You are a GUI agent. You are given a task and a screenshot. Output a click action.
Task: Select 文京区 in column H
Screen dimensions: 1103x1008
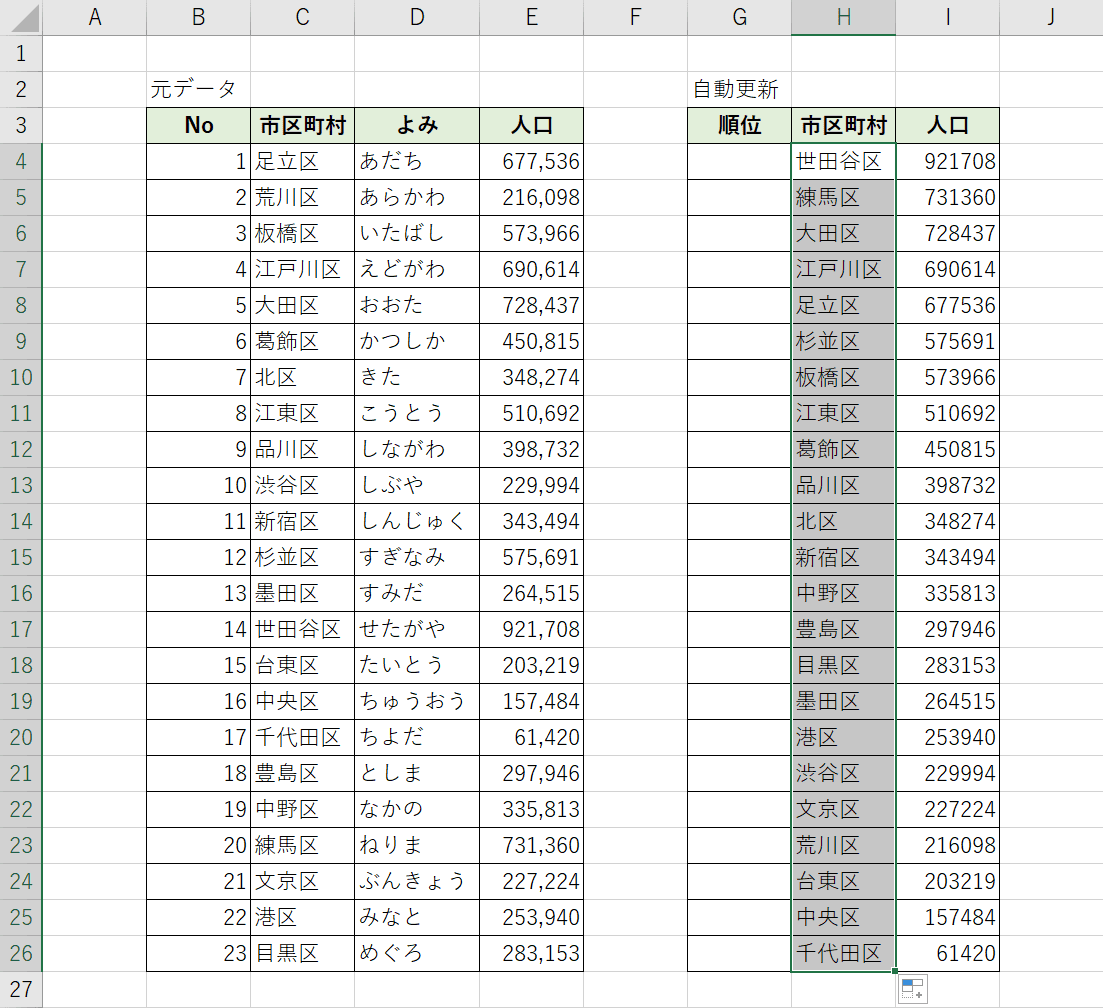pos(843,809)
